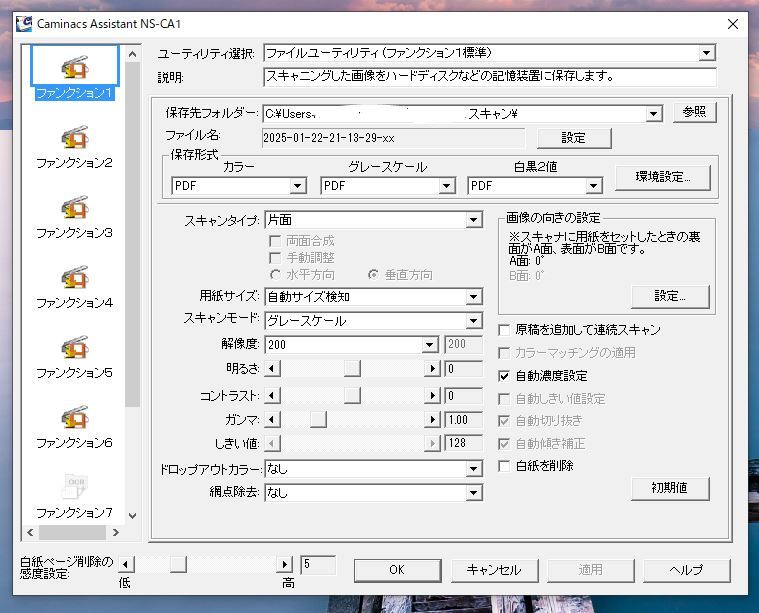The image size is (759, 613).
Task: Enable 原稿を追加して連続スキャン checkbox
Action: point(504,330)
